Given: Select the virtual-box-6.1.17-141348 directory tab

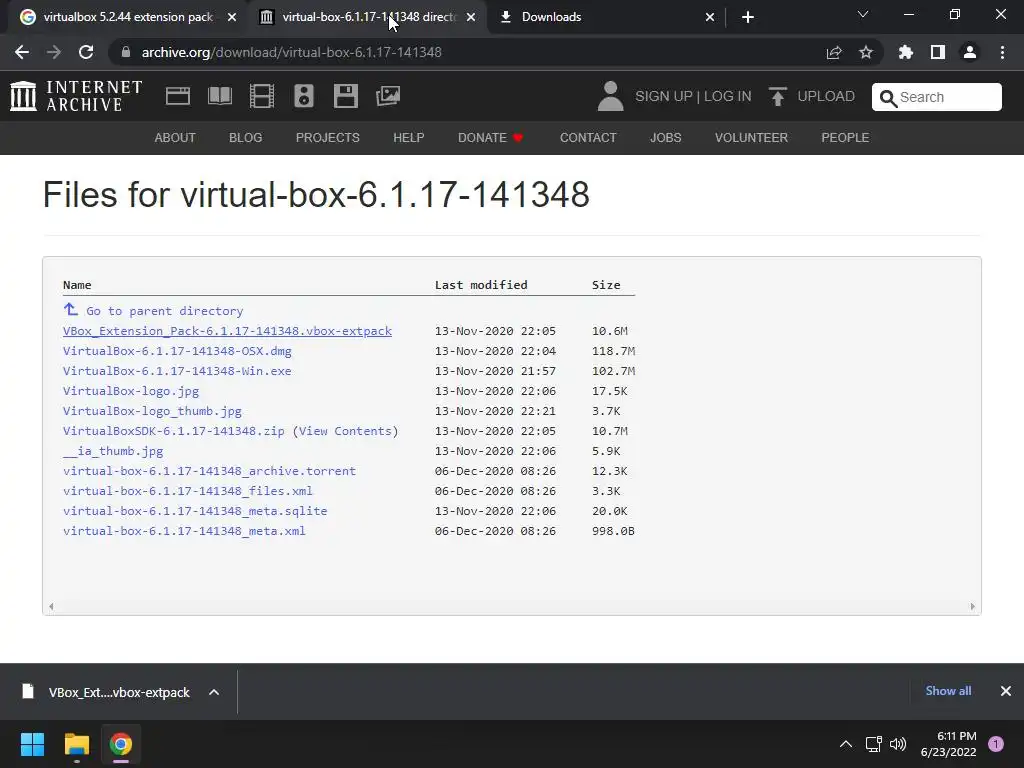Looking at the screenshot, I should (369, 17).
